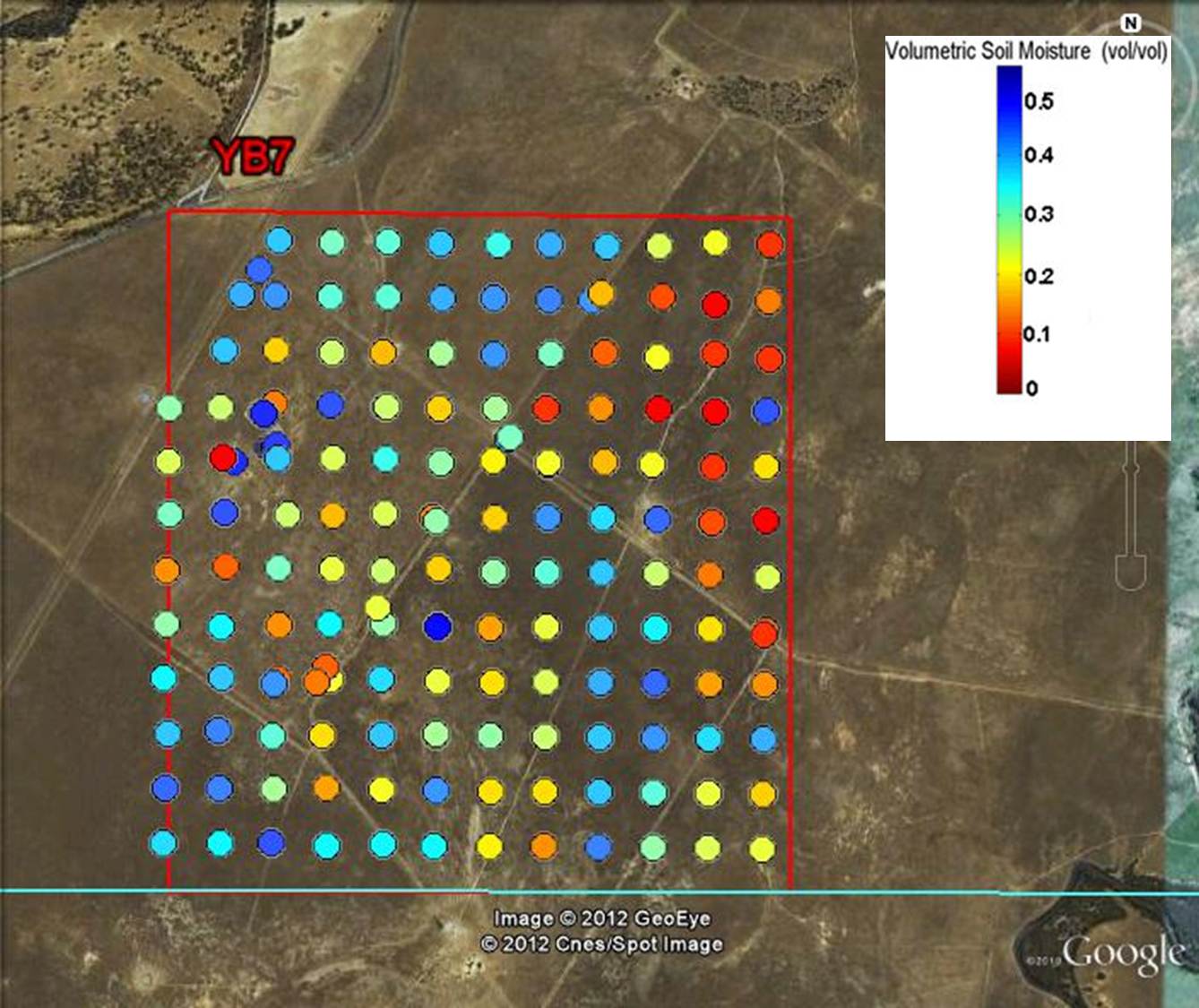Click the © 2012 Cnes/Spot Image attribution
Screen dimensions: 1199x1008
point(601,943)
